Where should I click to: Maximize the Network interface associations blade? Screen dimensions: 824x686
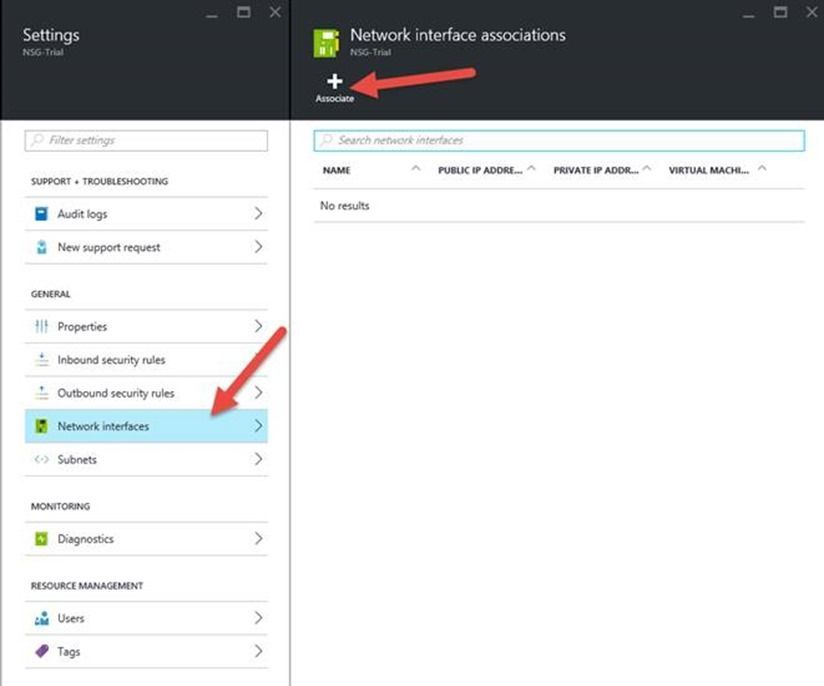coord(780,12)
